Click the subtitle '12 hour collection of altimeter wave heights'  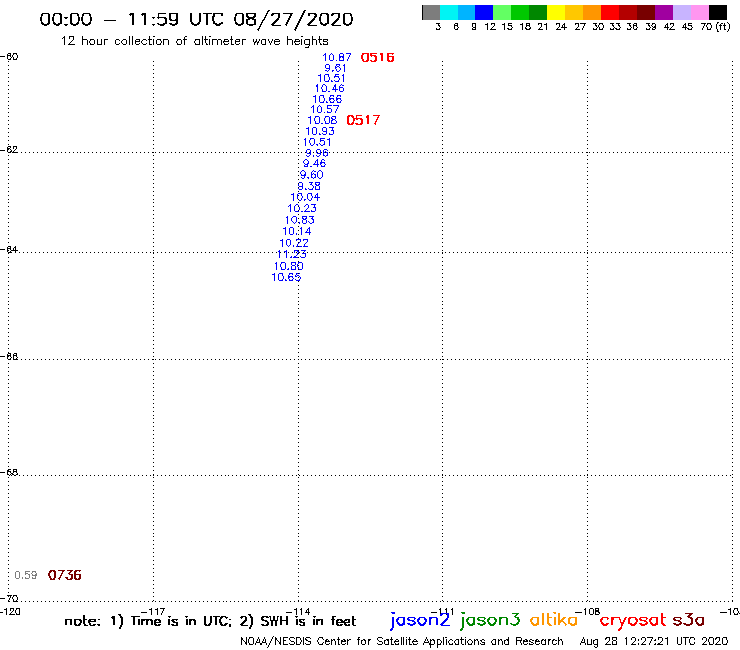194,41
